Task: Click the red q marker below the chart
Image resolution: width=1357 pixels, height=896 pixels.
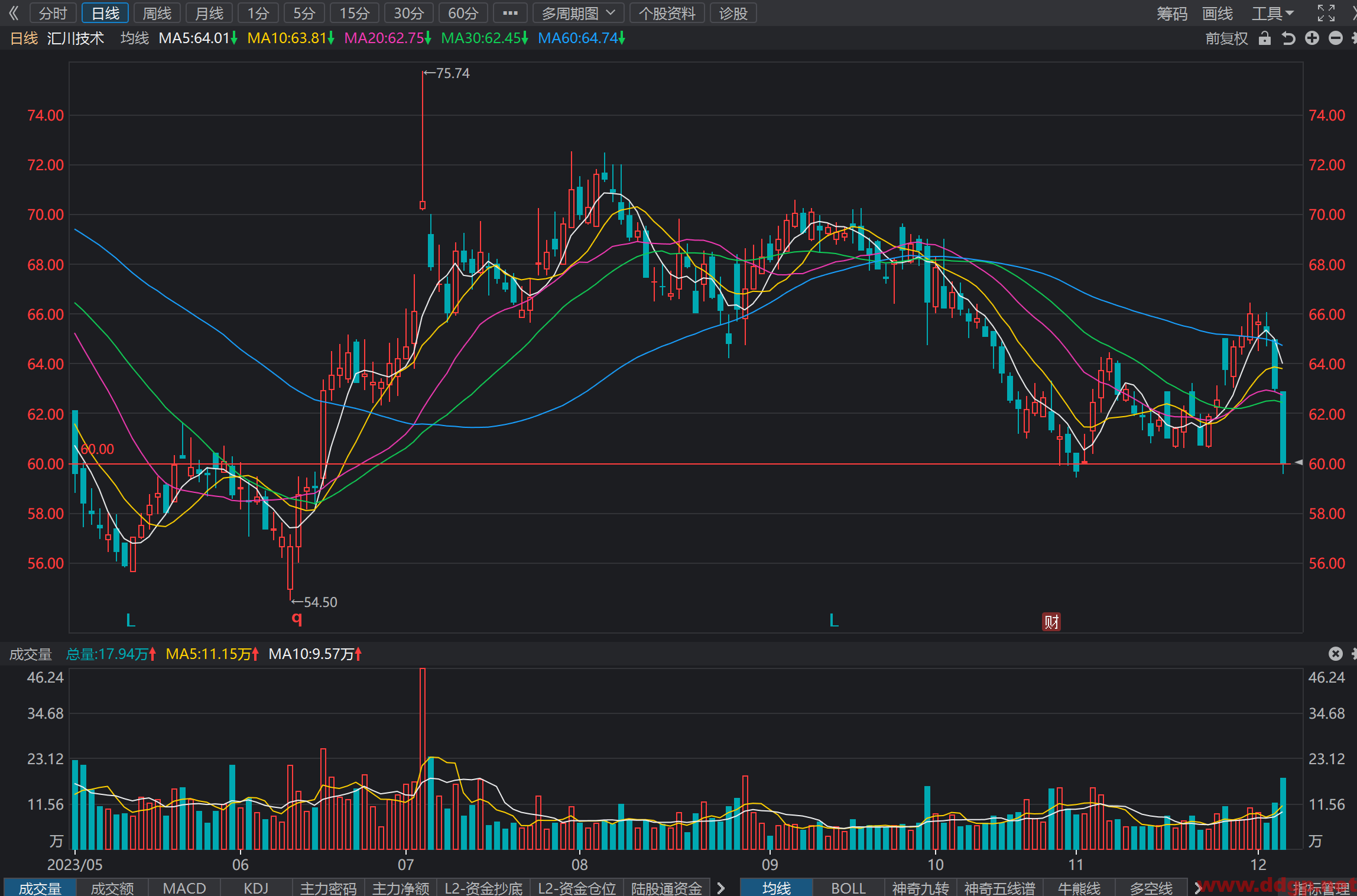Action: 297,618
